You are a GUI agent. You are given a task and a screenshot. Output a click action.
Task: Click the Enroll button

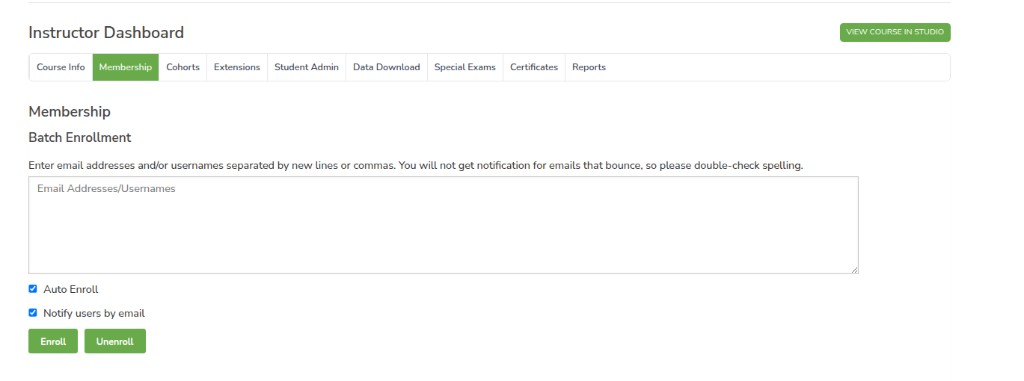[53, 341]
